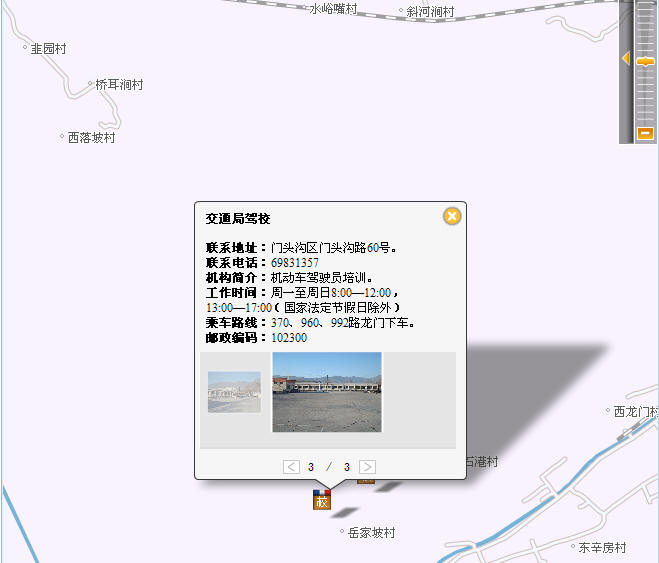Click the school map marker icon
659x563 pixels.
tap(322, 500)
